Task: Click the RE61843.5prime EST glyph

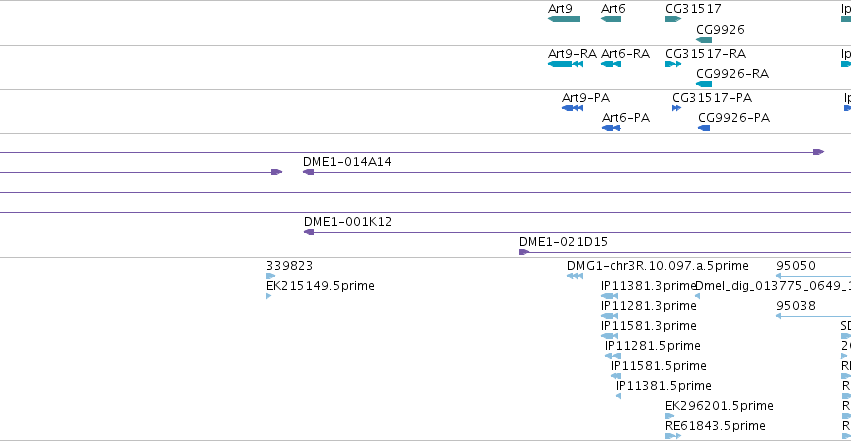Action: [673, 436]
